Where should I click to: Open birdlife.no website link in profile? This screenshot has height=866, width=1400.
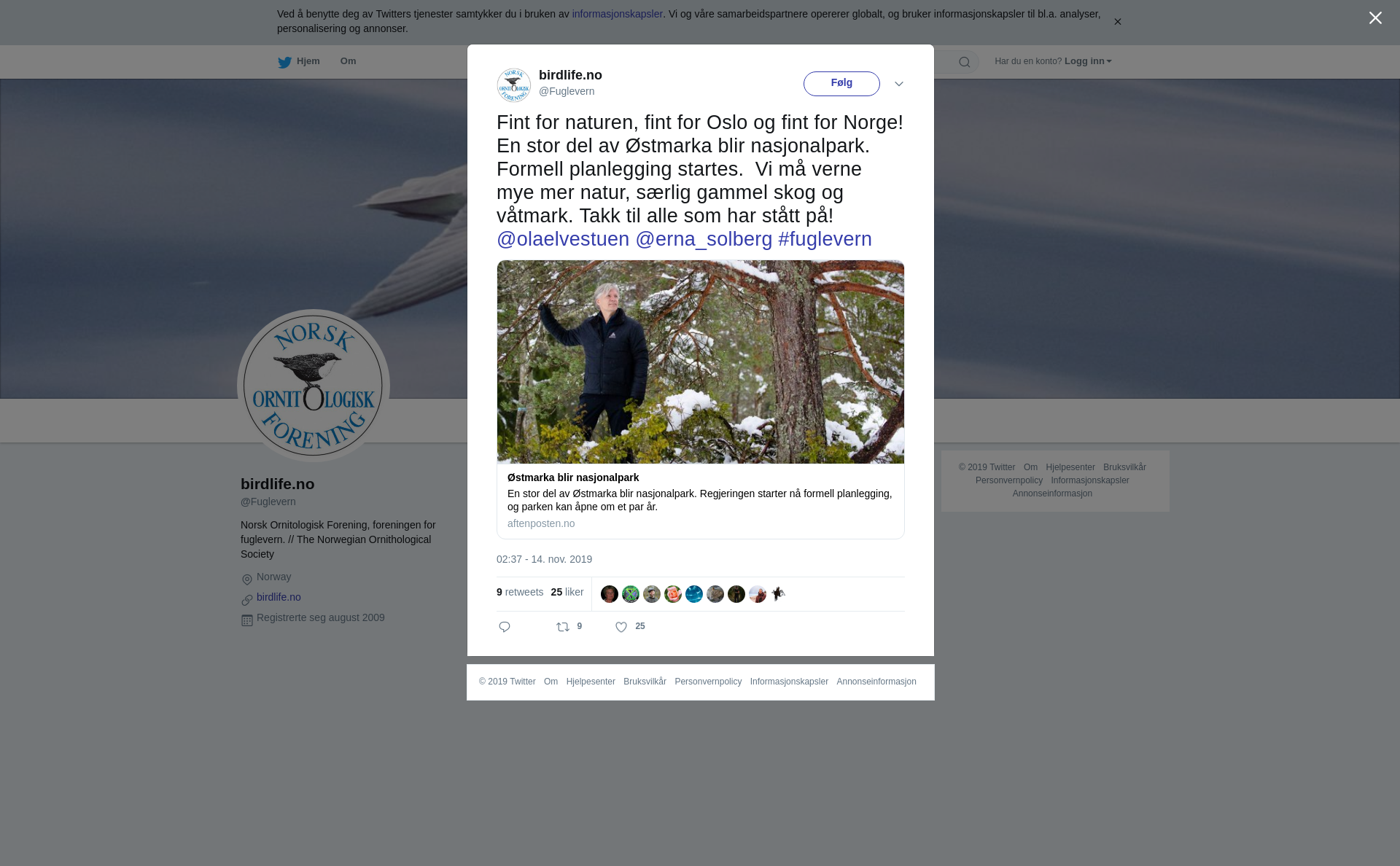[279, 597]
